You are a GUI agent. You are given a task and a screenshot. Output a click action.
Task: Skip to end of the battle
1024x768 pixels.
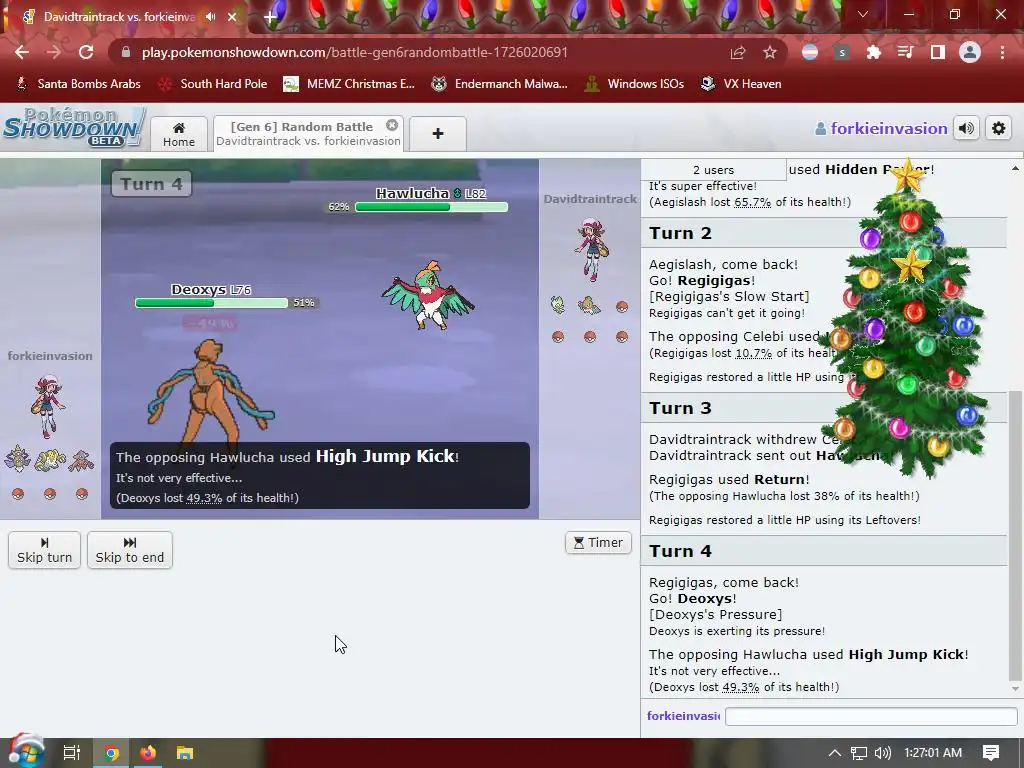click(129, 550)
